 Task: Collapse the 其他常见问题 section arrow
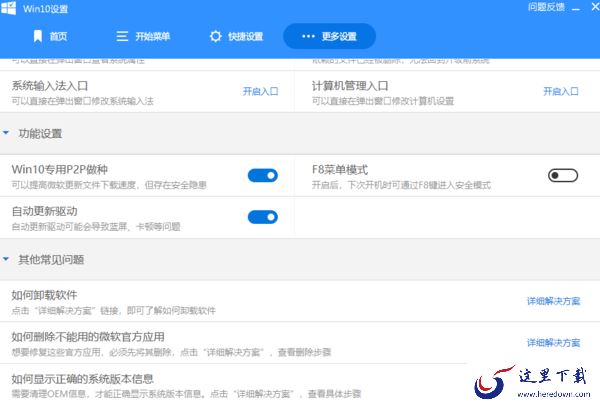6,259
